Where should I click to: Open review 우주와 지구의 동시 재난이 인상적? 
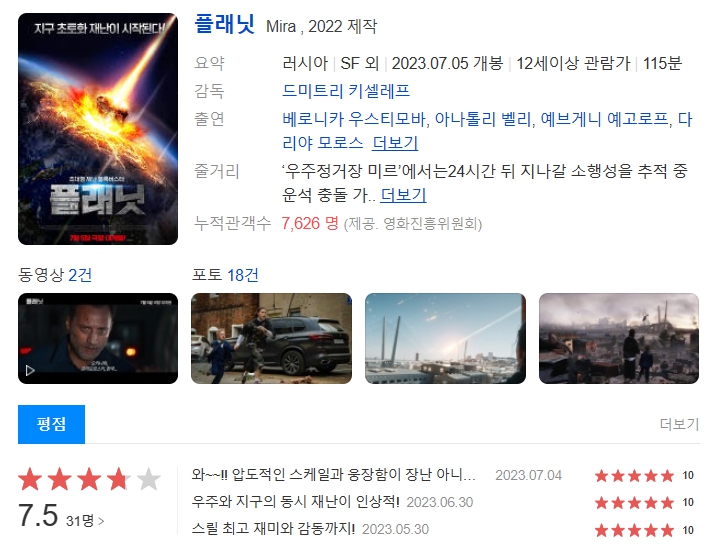(295, 501)
